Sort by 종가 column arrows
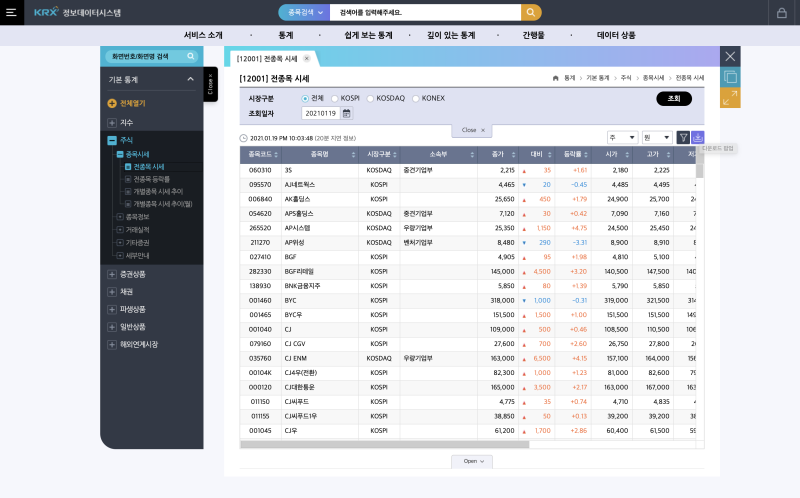800x498 pixels. (x=513, y=155)
